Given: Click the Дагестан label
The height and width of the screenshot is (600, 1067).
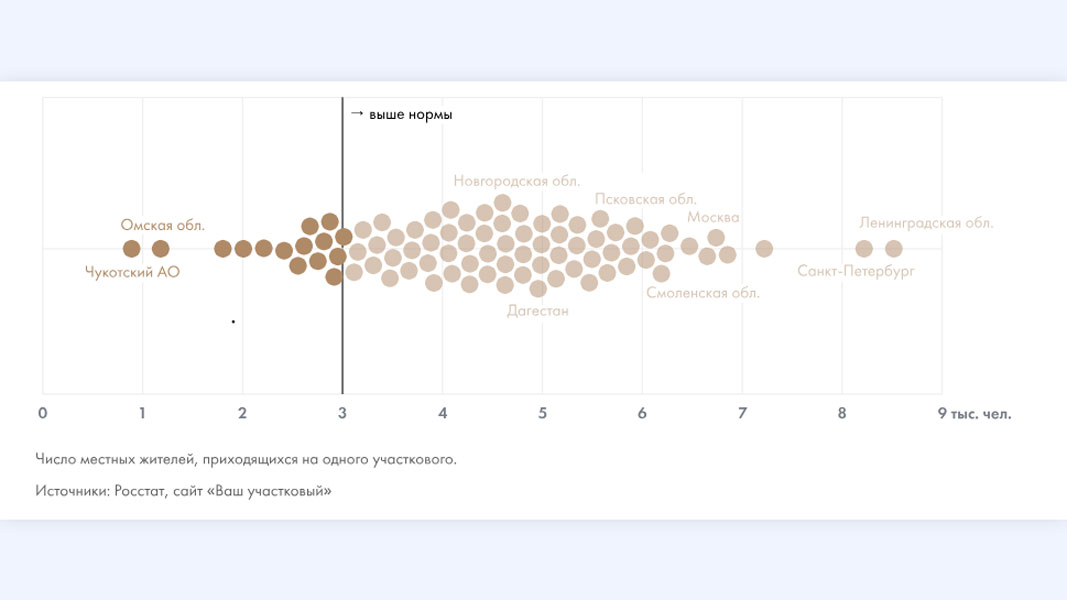Looking at the screenshot, I should (x=537, y=311).
